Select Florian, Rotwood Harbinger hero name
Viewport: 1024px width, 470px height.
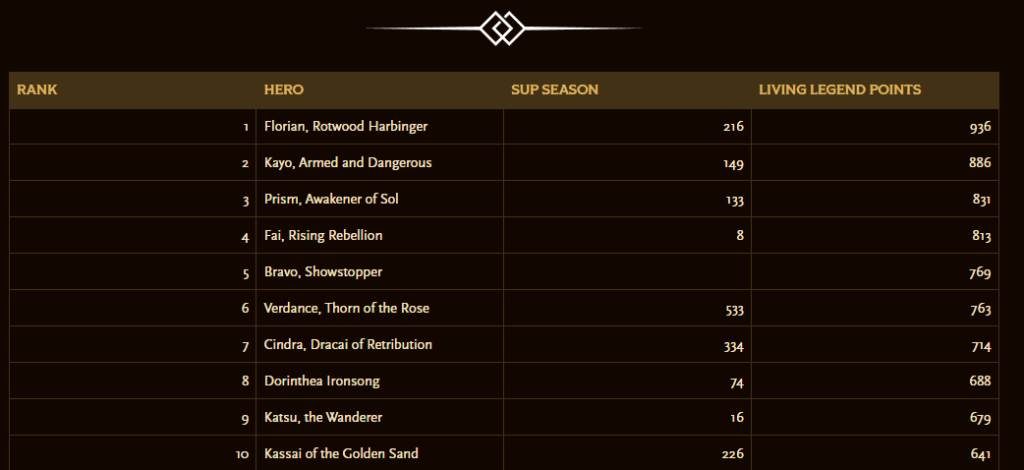pos(345,127)
